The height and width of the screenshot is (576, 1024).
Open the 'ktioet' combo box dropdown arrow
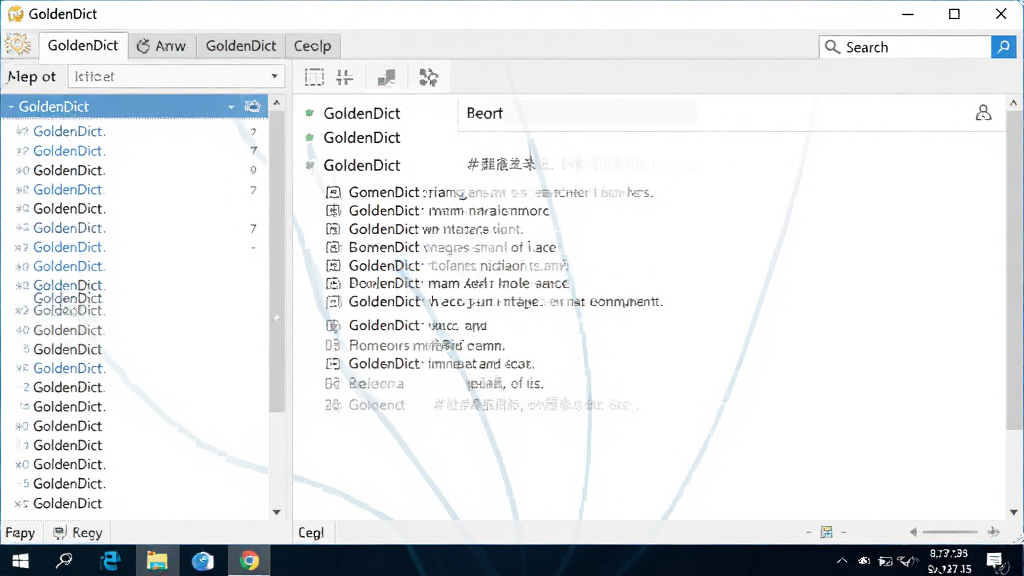(x=274, y=76)
